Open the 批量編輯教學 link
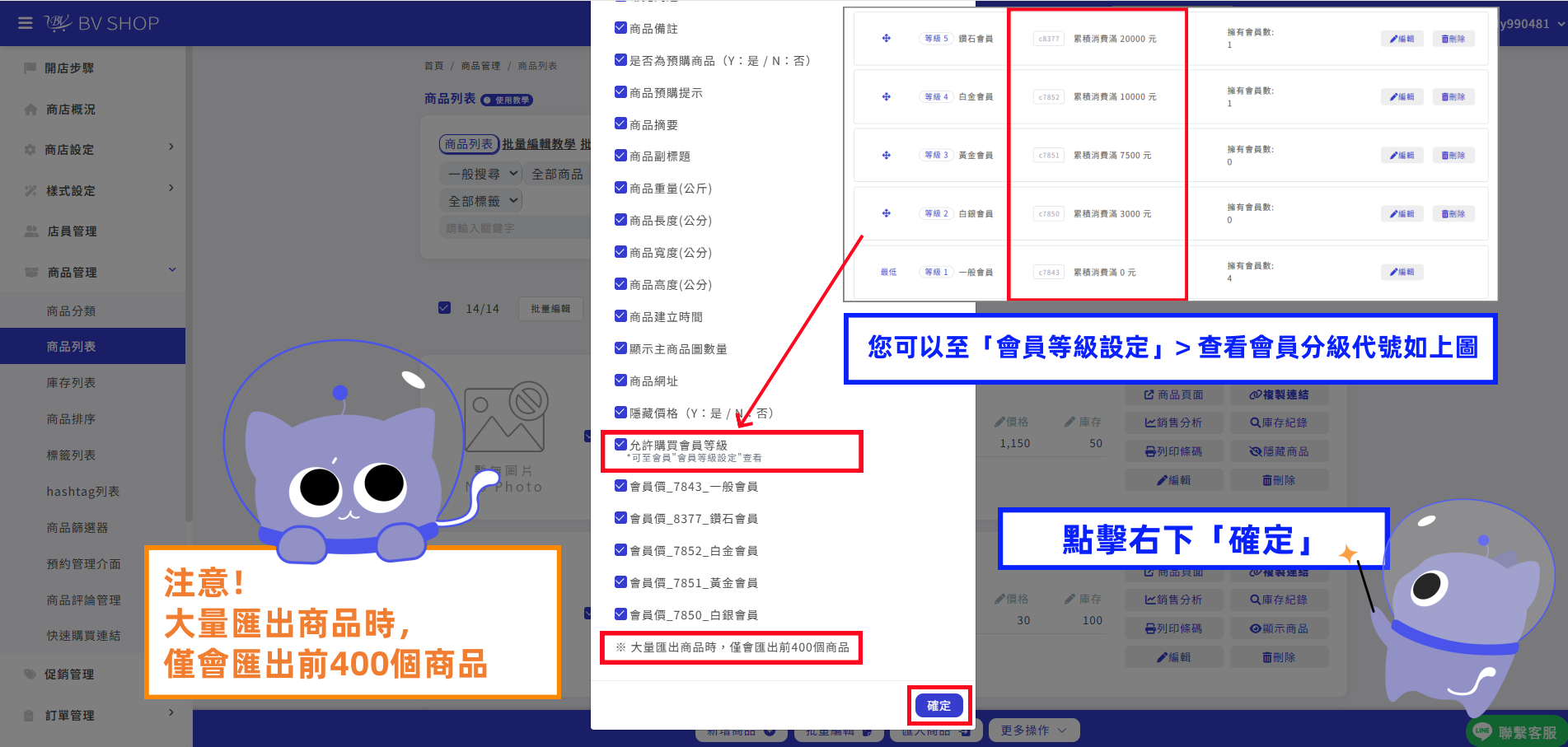The height and width of the screenshot is (747, 1568). [x=539, y=144]
